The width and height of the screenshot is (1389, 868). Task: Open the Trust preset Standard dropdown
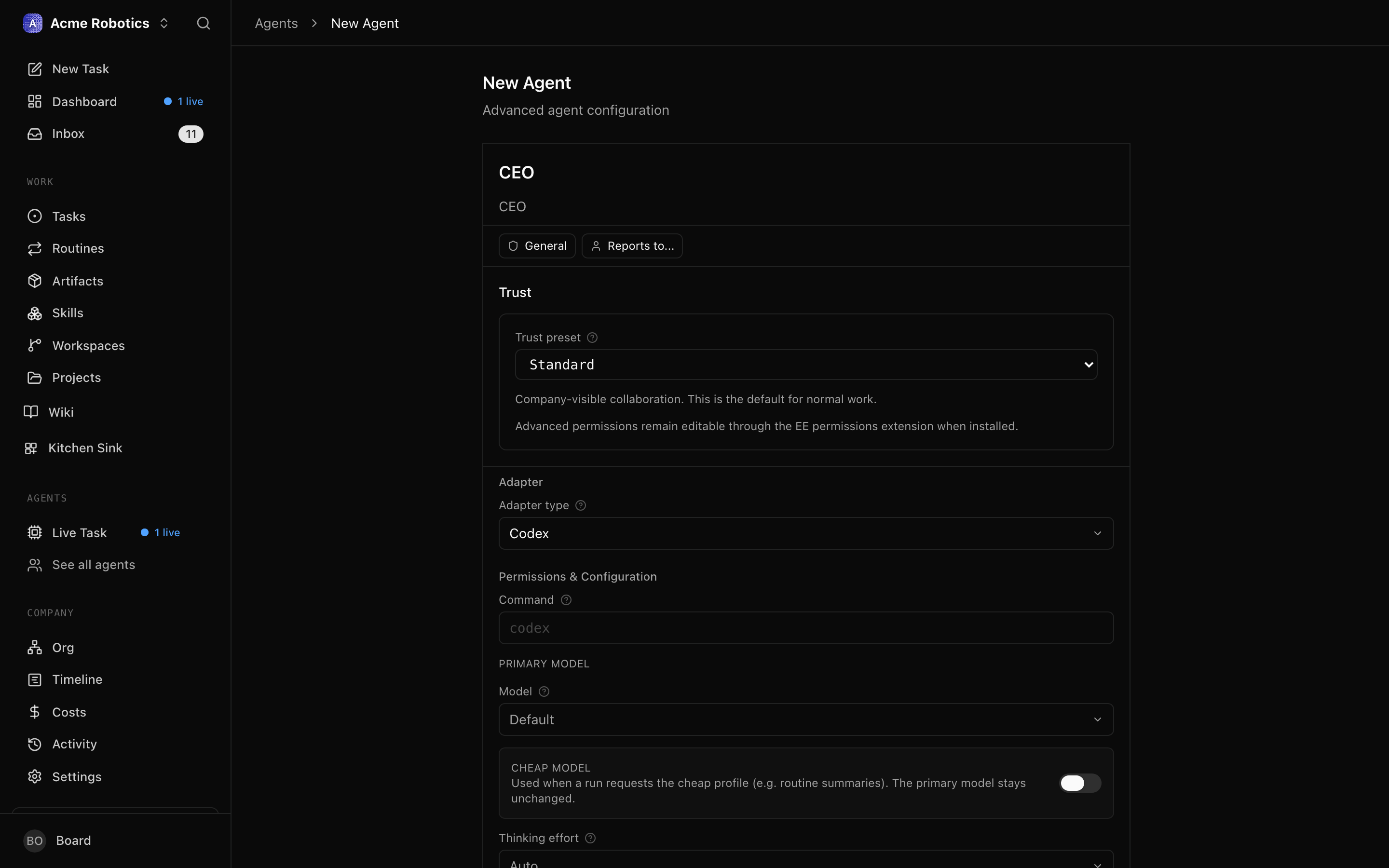point(806,365)
